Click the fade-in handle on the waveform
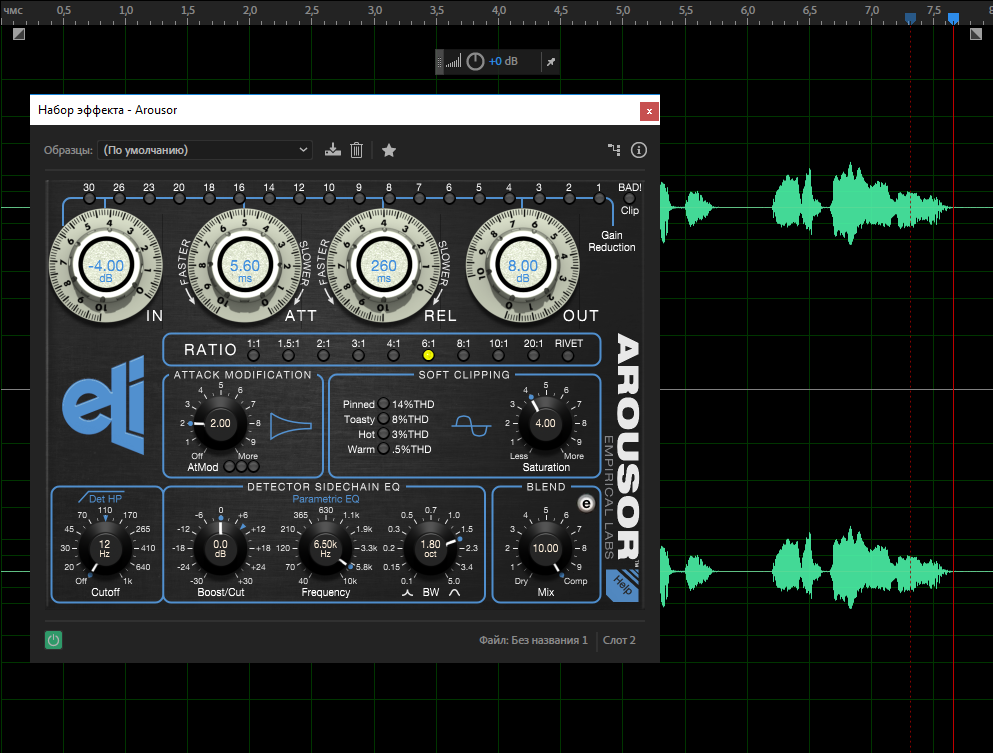 [19, 34]
